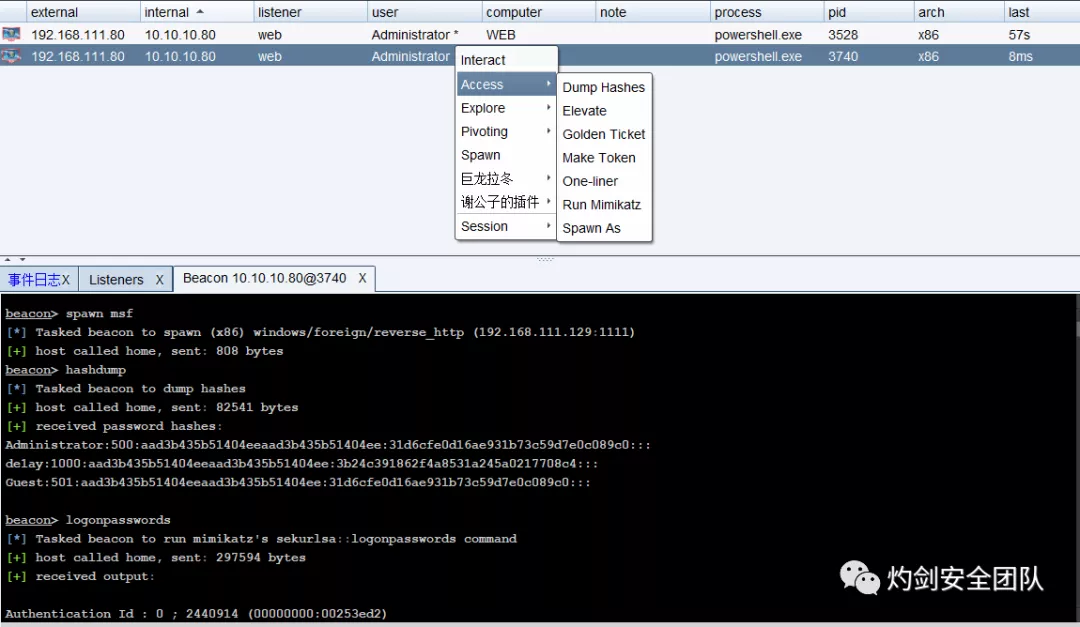Image resolution: width=1080 pixels, height=627 pixels.
Task: Click the 'spawn msf' command line
Action: [69, 314]
